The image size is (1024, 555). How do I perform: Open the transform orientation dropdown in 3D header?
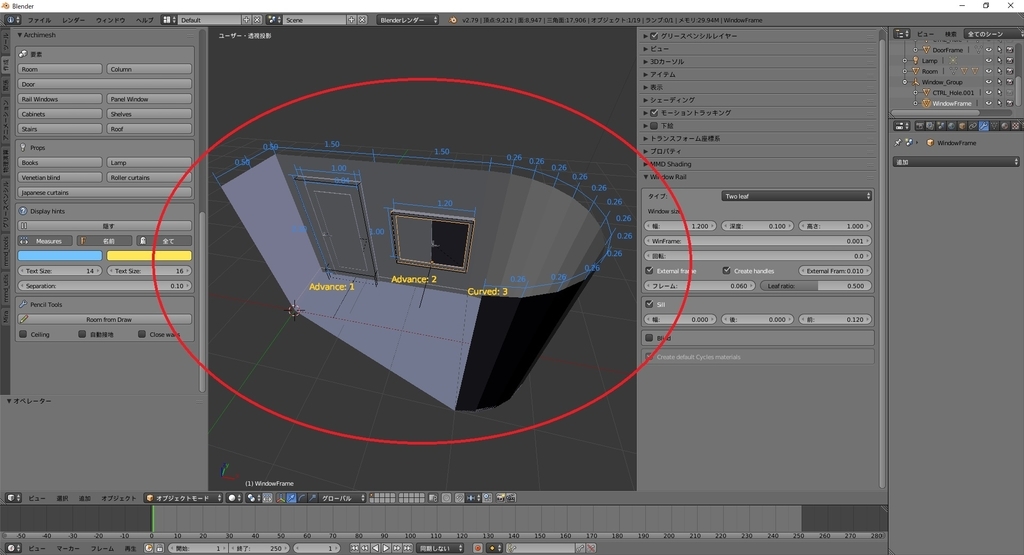342,498
